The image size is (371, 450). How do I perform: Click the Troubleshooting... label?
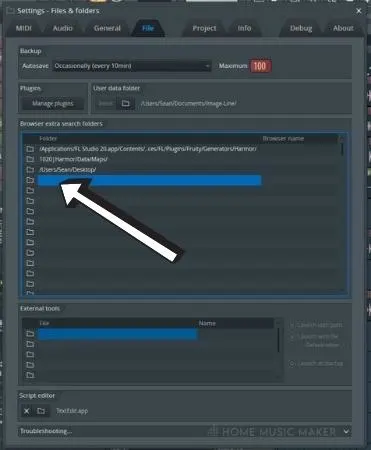[46, 431]
